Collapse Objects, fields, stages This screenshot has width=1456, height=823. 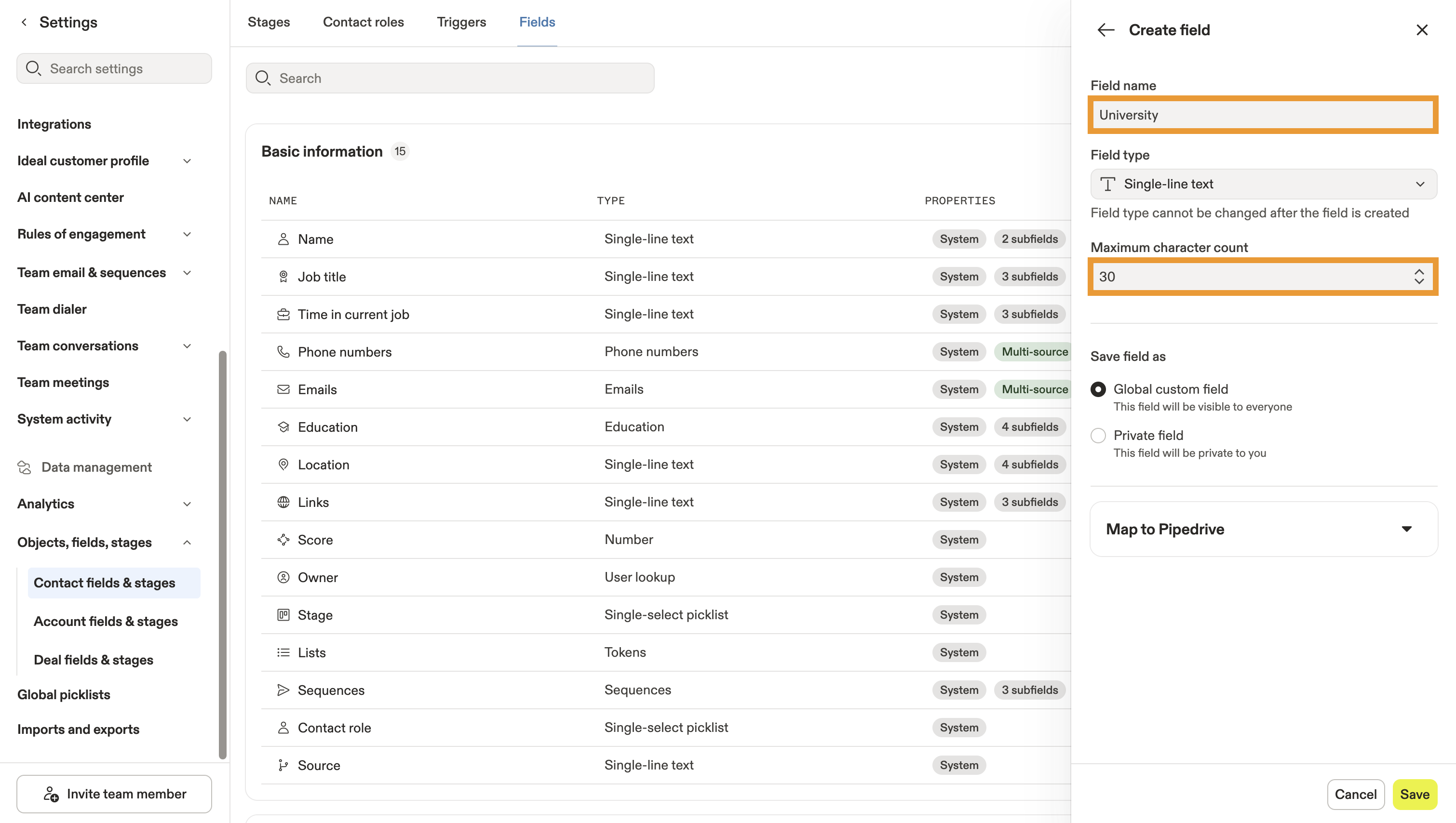tap(187, 543)
